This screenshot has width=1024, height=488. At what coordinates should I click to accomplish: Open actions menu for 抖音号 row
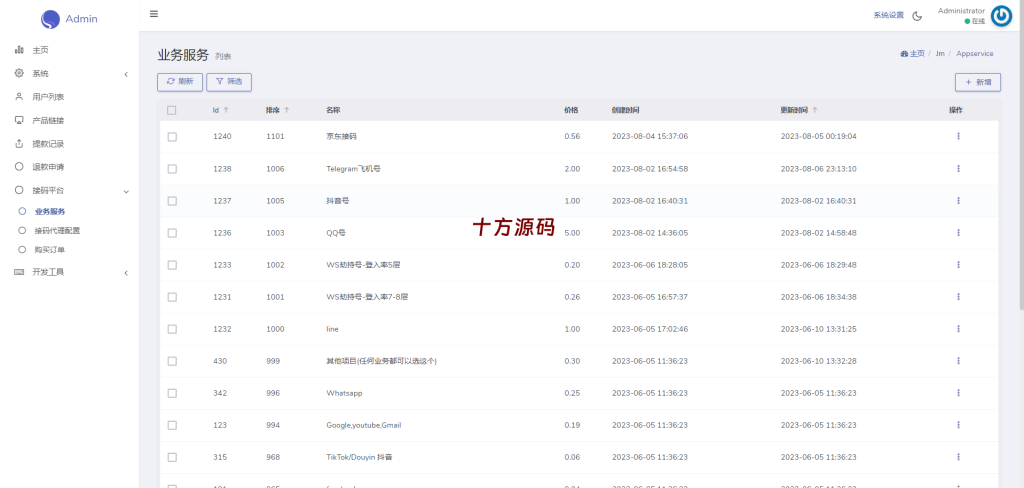(958, 201)
